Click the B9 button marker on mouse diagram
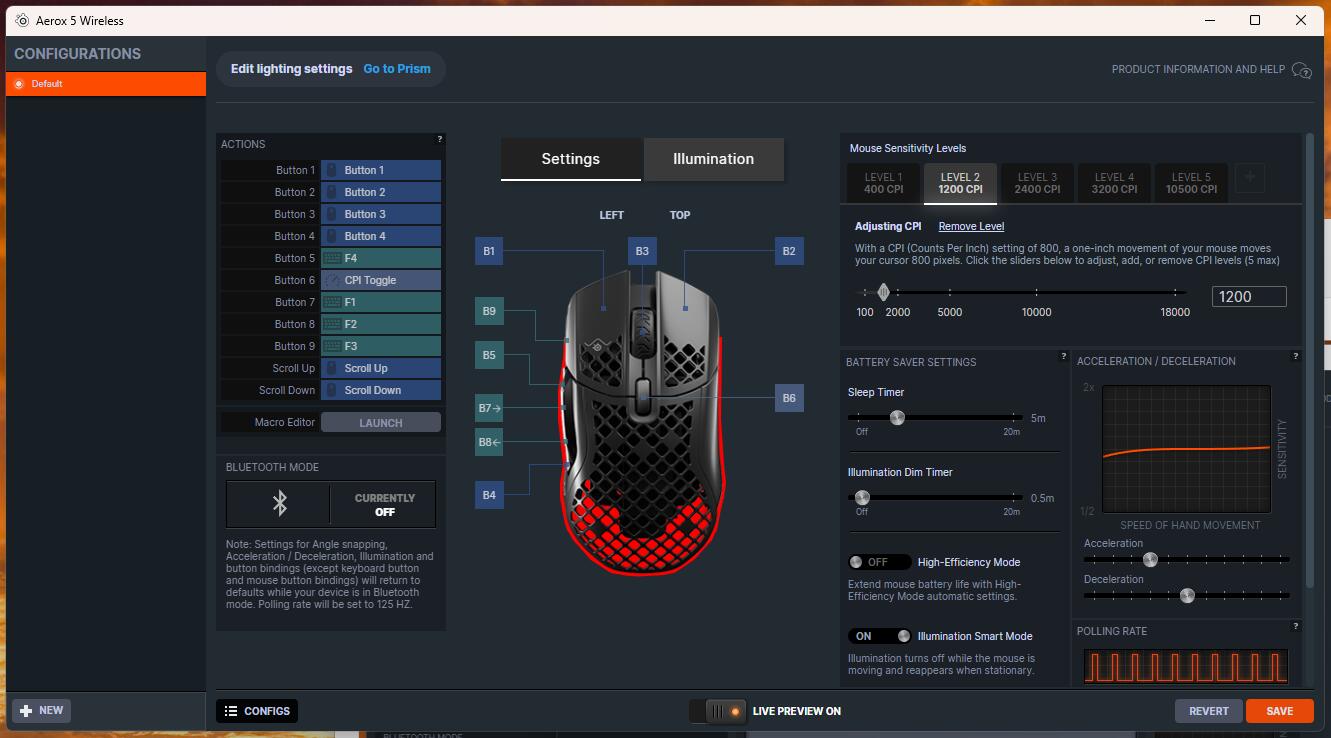1331x738 pixels. 489,311
